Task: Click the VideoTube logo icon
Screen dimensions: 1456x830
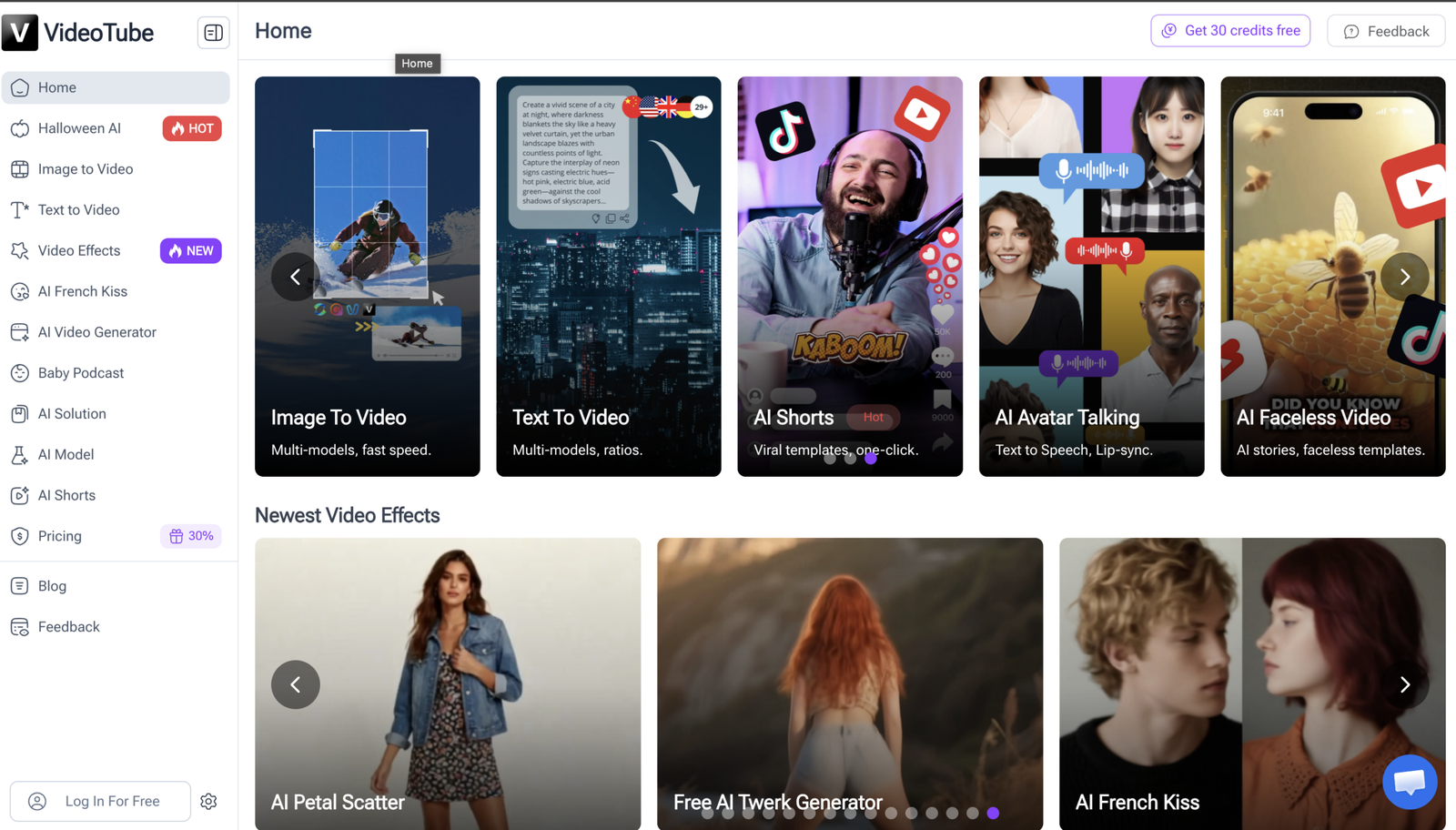Action: [x=20, y=33]
